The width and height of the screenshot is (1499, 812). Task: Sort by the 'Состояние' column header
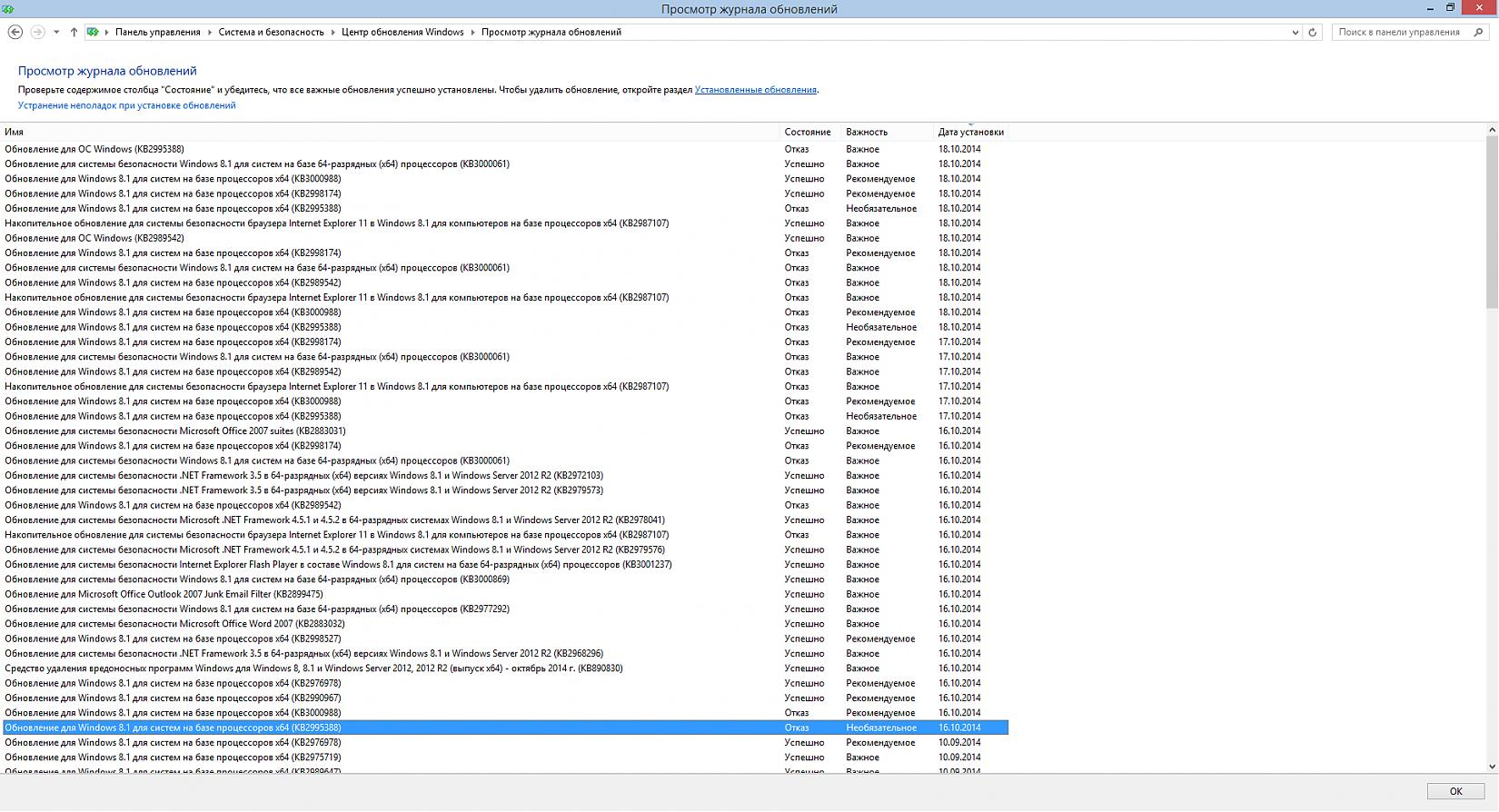[811, 132]
